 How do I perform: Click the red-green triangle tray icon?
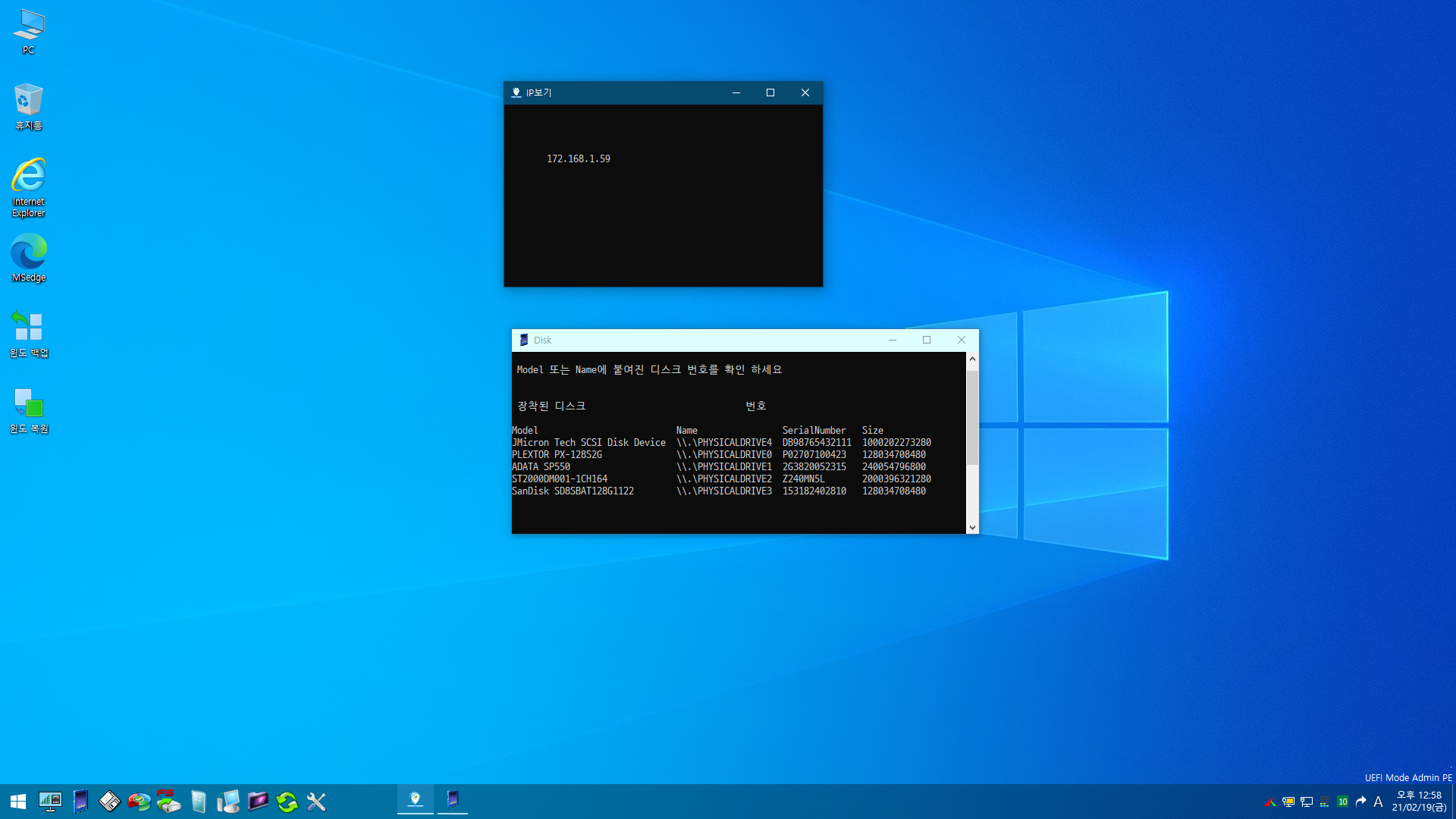coord(1270,802)
